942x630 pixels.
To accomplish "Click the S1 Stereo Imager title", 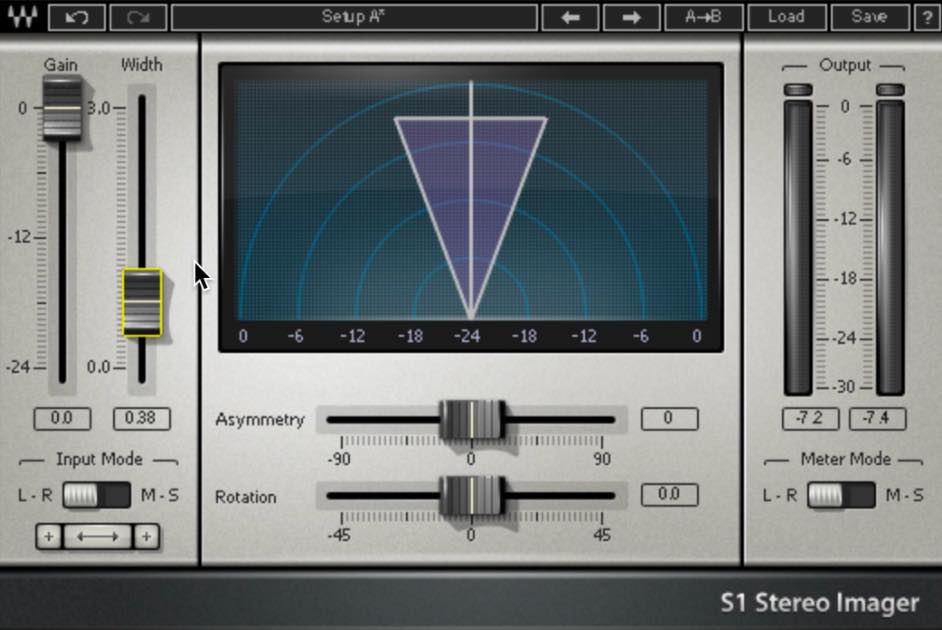I will tap(819, 602).
